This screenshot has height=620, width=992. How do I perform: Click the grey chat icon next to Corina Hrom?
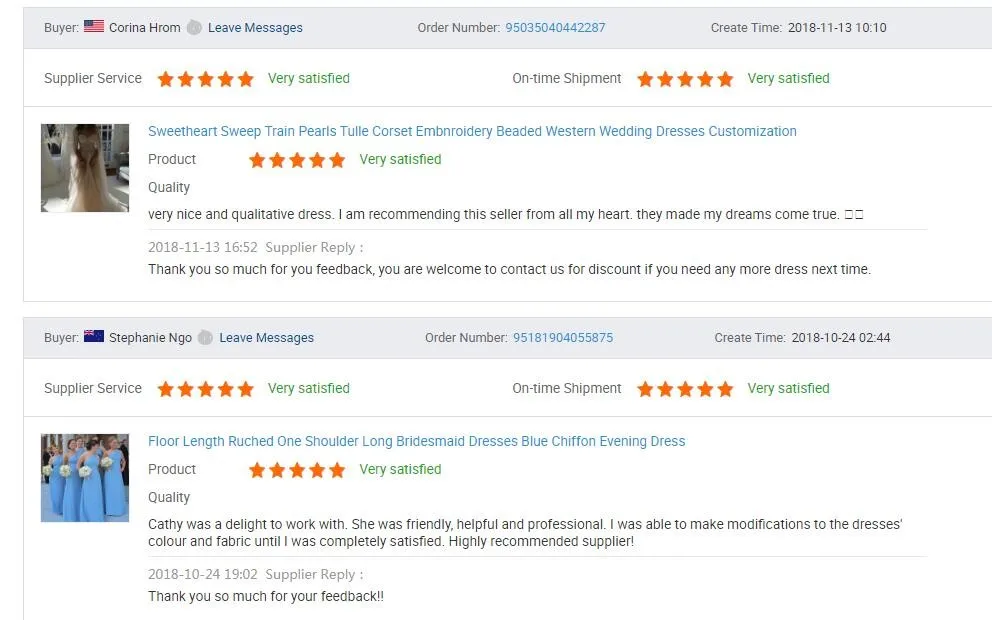(x=194, y=27)
